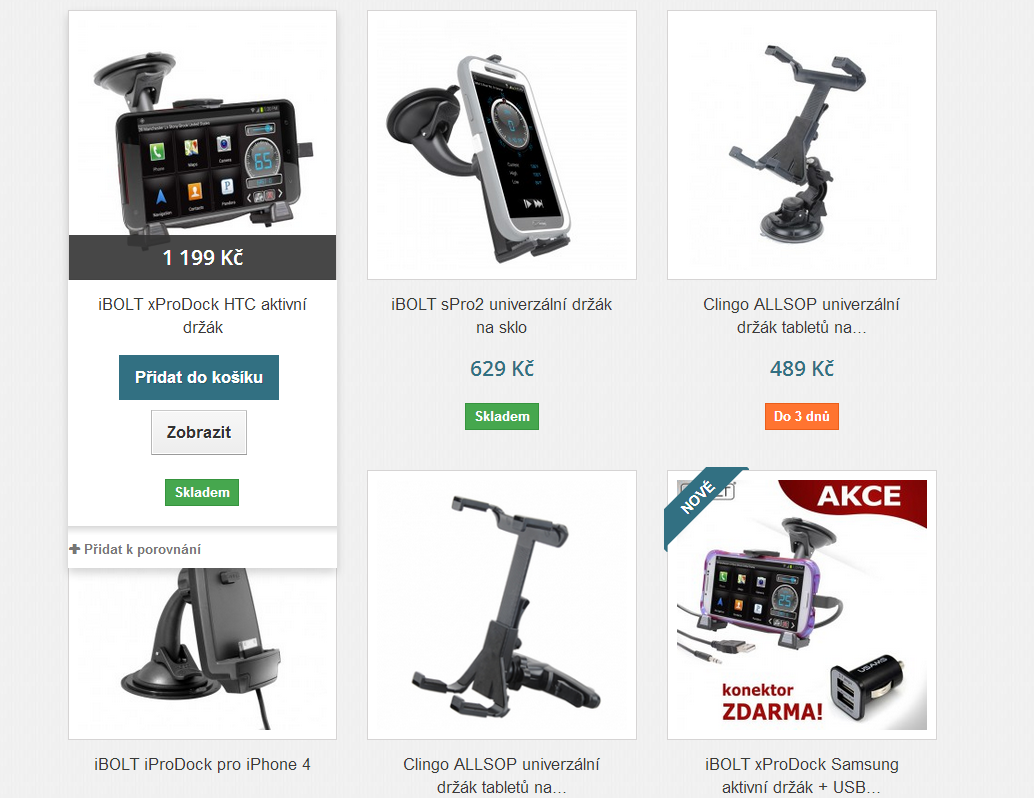
Task: Open the Clingo ALLSOP vent mount tablet holder image
Action: tap(502, 605)
